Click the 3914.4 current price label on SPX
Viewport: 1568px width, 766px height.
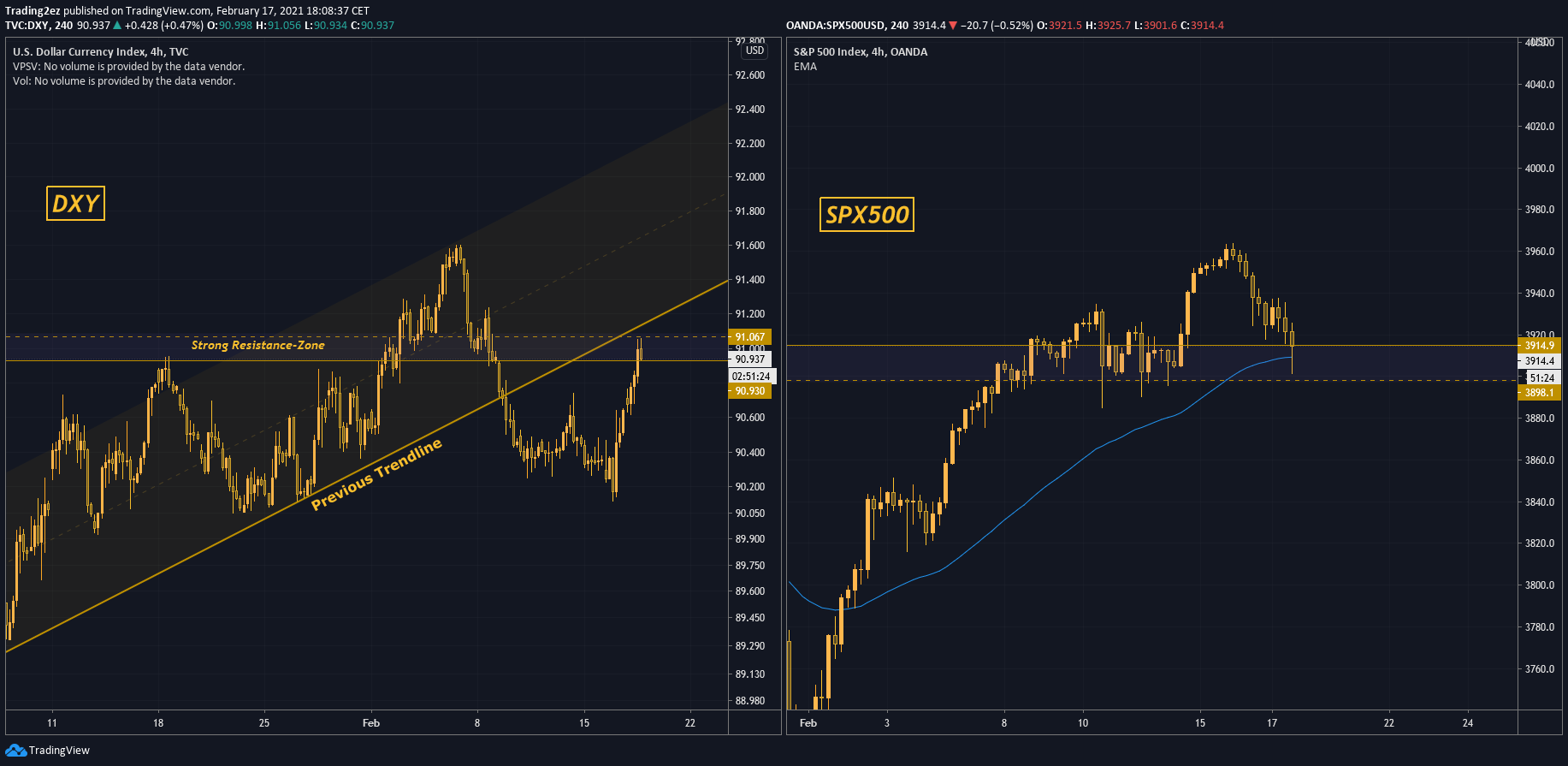tap(1540, 361)
